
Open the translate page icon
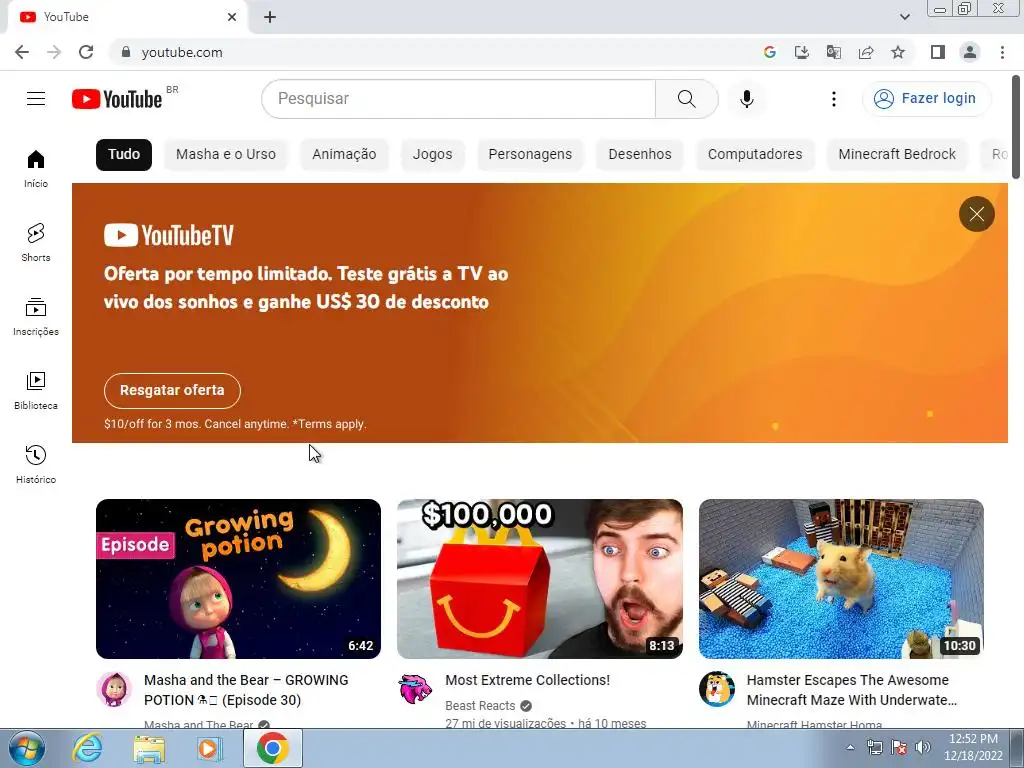click(833, 52)
